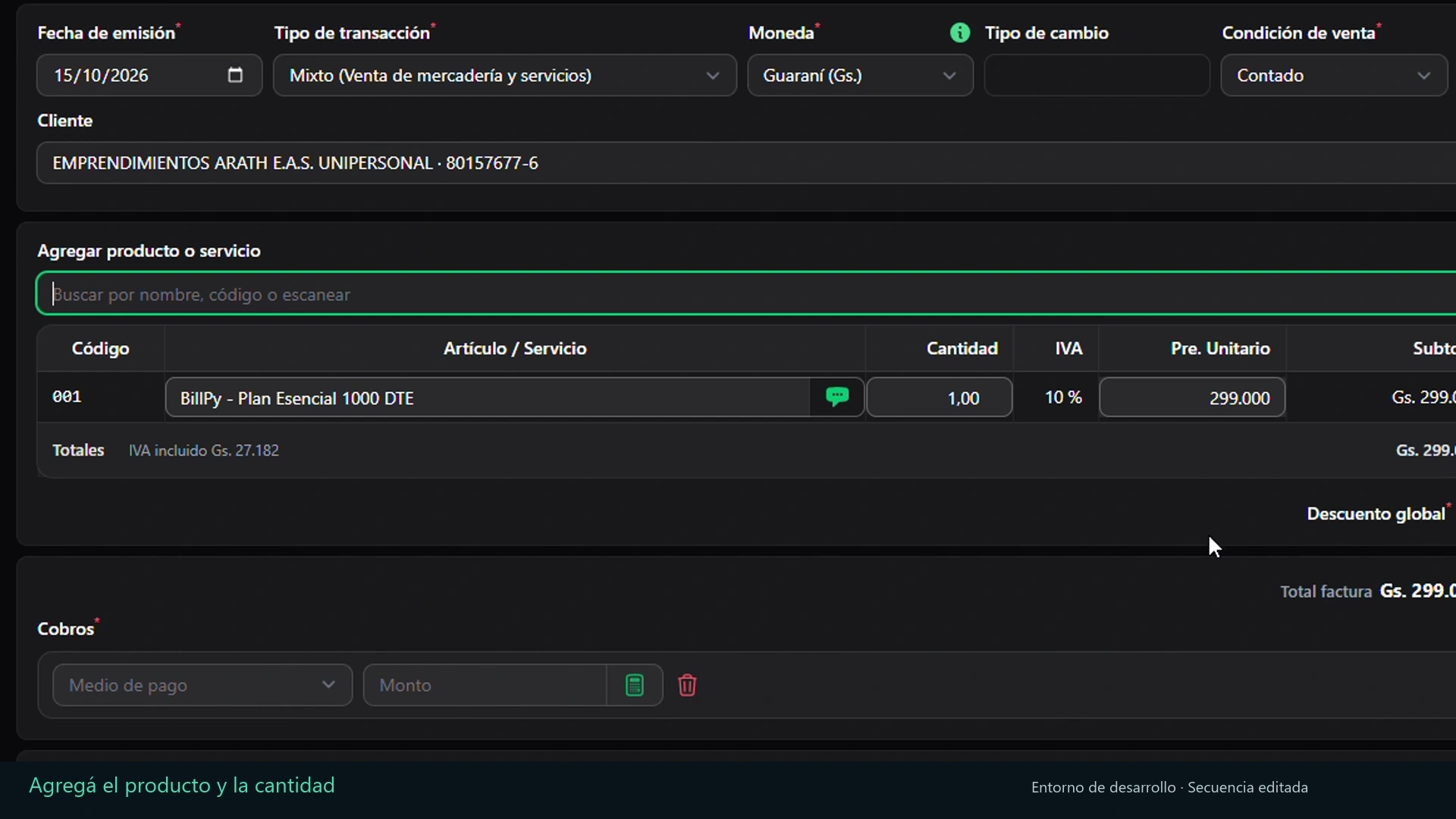Viewport: 1456px width, 819px height.
Task: Click the Entorno de desarrollo status text
Action: coord(1103,787)
